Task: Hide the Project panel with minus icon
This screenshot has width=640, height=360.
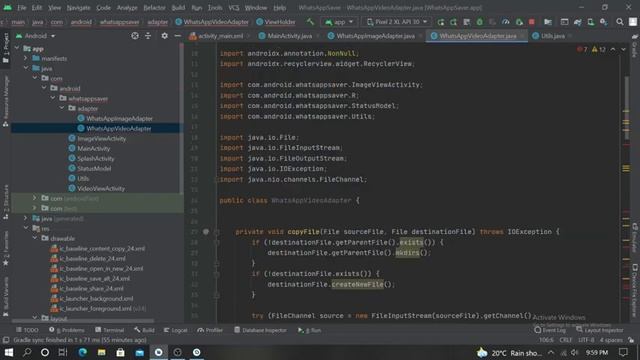Action: 177,36
